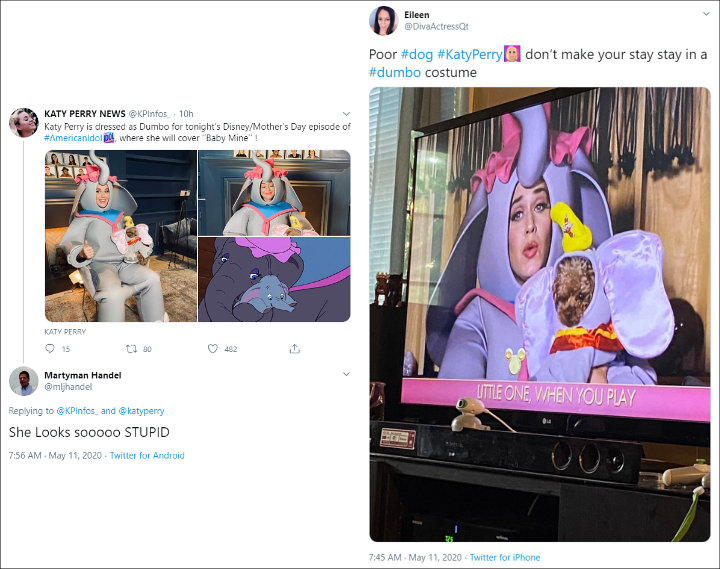Retweet the KATY PERRY NEWS tweet

131,349
